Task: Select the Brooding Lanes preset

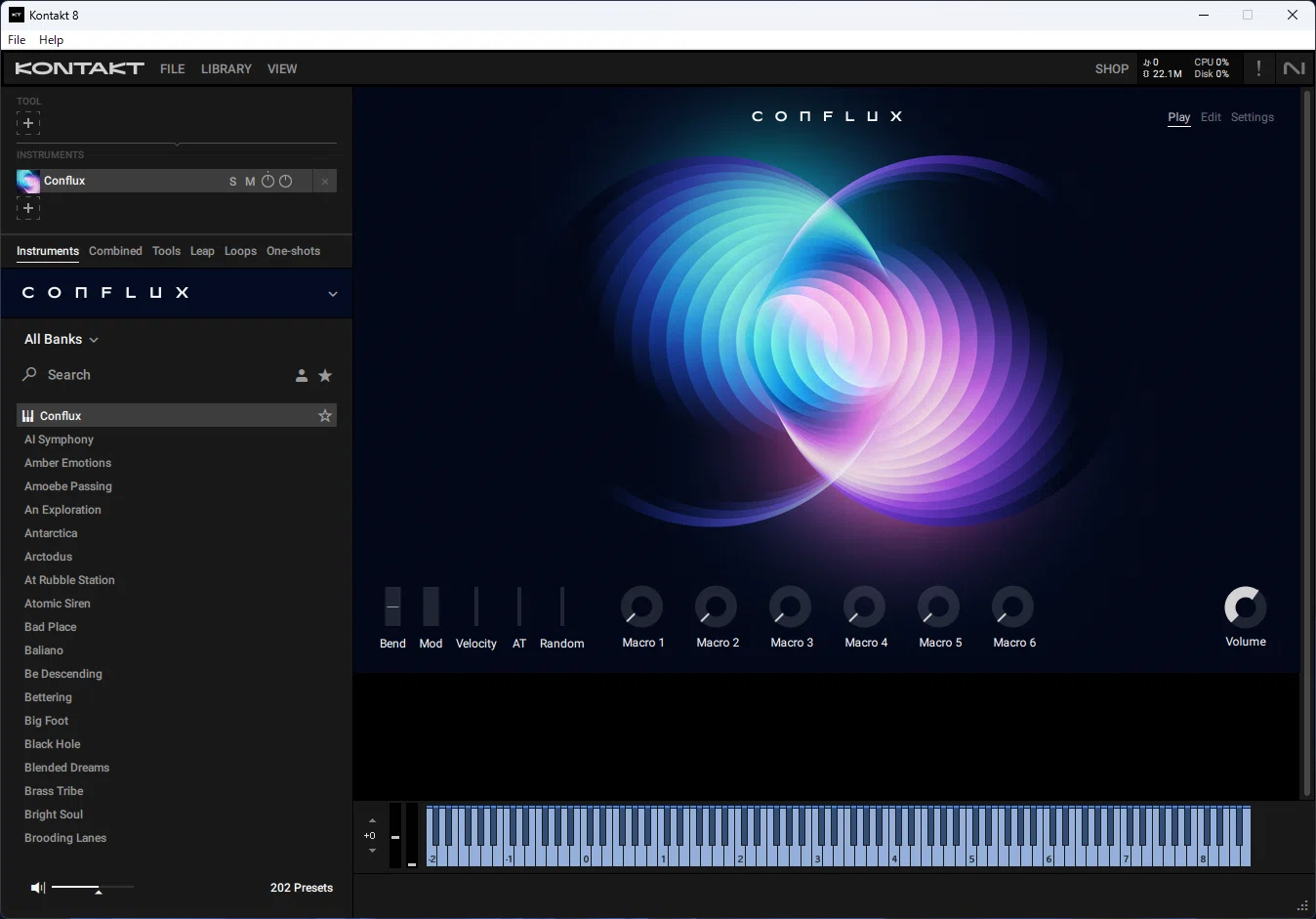Action: pyautogui.click(x=65, y=838)
